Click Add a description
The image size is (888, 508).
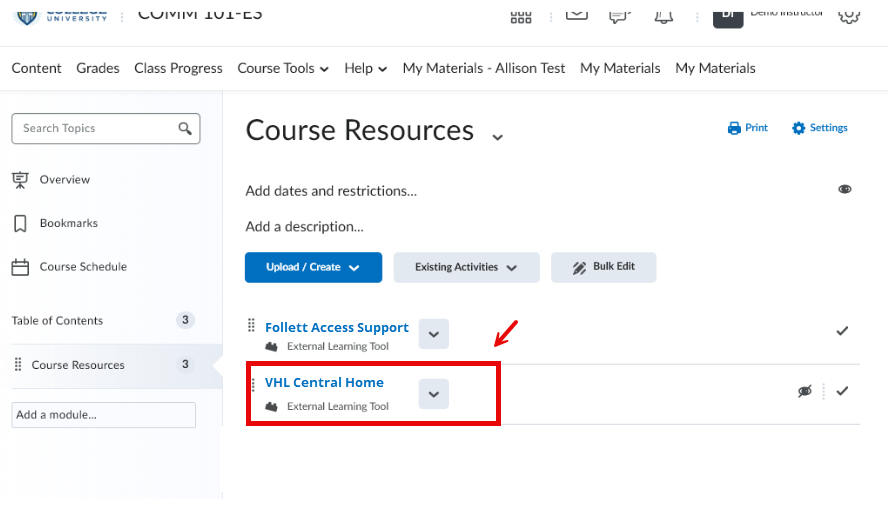pyautogui.click(x=305, y=227)
